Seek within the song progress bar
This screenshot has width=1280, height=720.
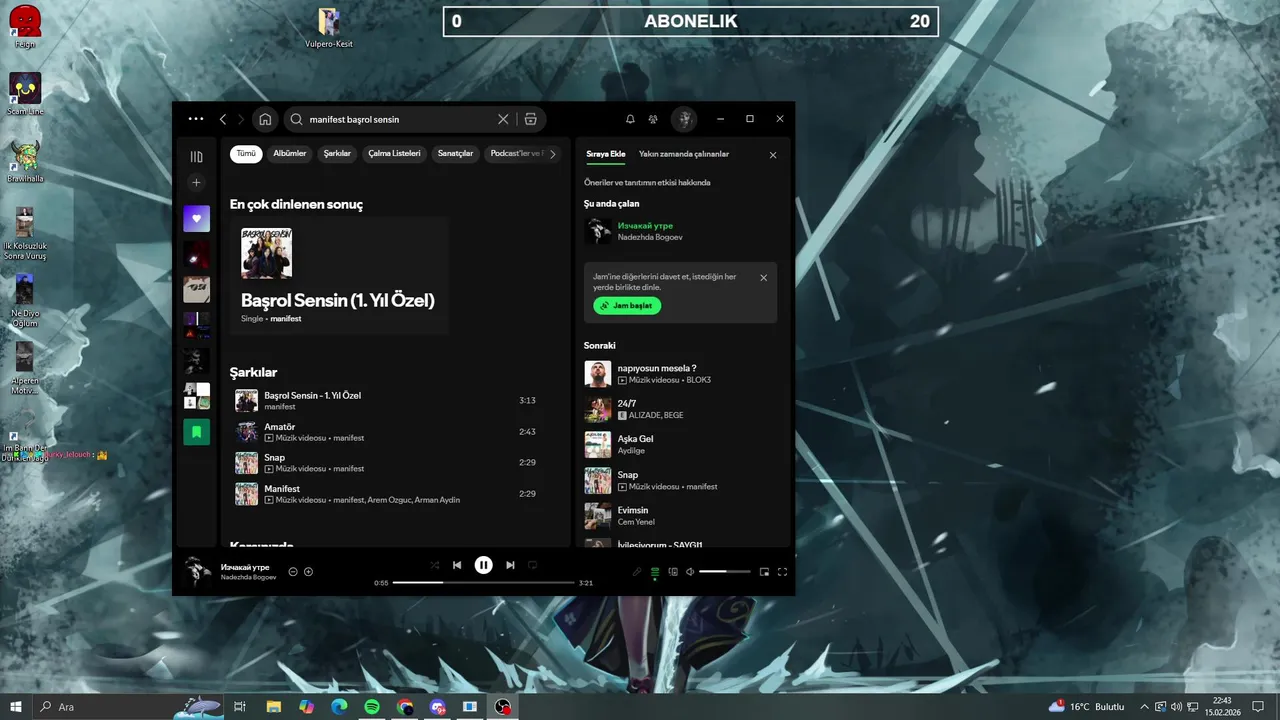point(483,582)
